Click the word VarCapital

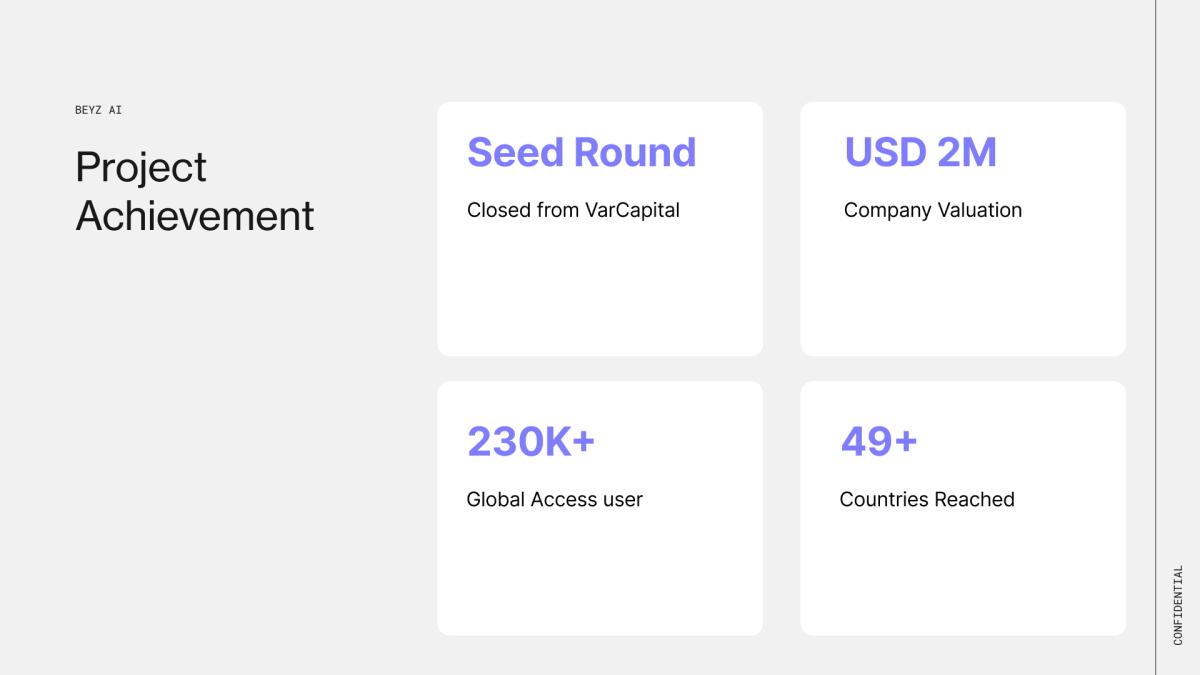632,210
